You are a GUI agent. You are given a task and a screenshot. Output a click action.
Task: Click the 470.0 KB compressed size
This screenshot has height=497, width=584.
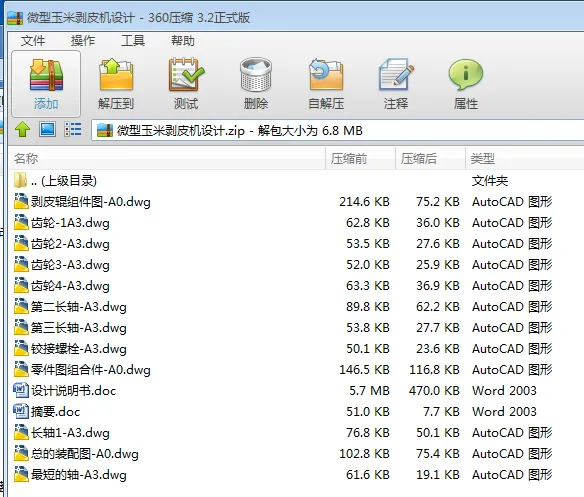point(434,390)
